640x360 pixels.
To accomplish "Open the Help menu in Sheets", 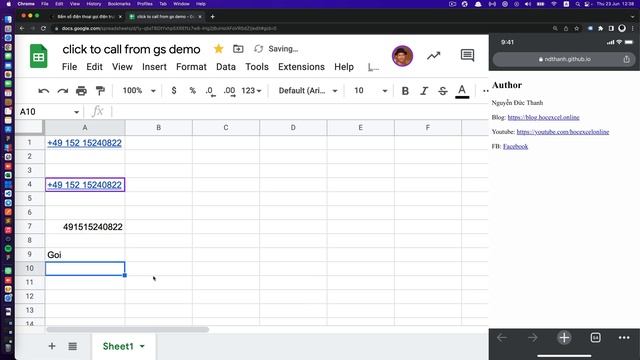I will click(344, 67).
